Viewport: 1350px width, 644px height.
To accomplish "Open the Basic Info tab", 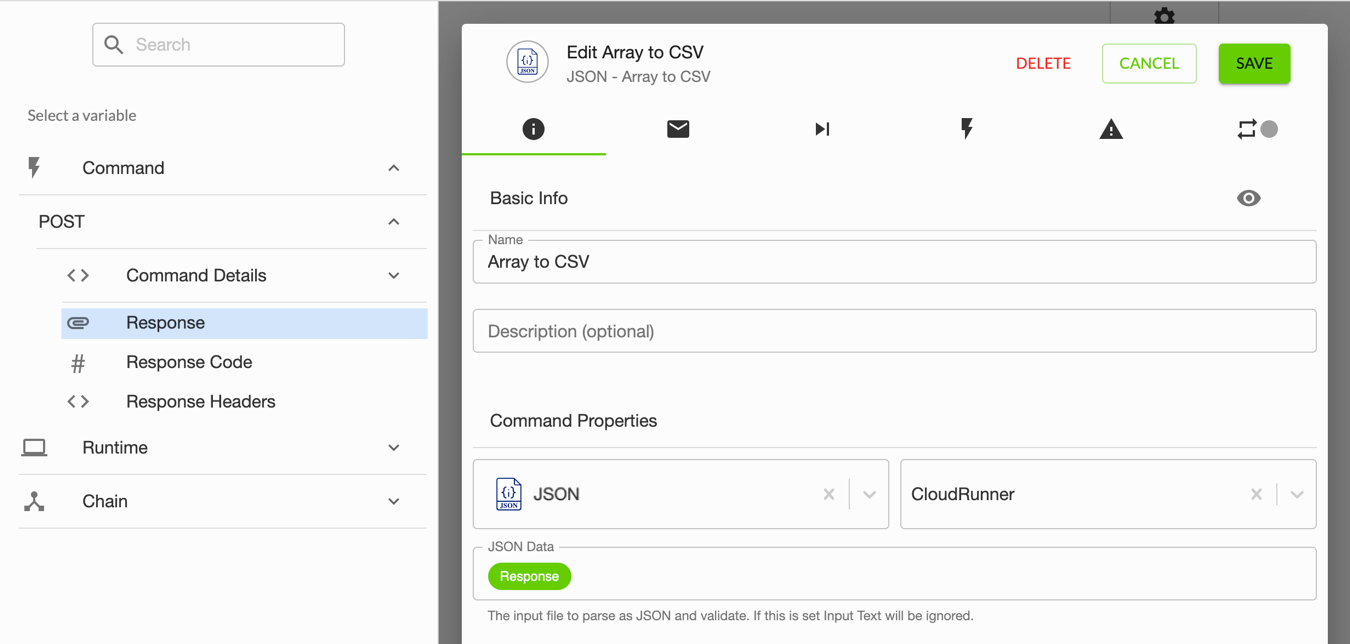I will tap(533, 129).
